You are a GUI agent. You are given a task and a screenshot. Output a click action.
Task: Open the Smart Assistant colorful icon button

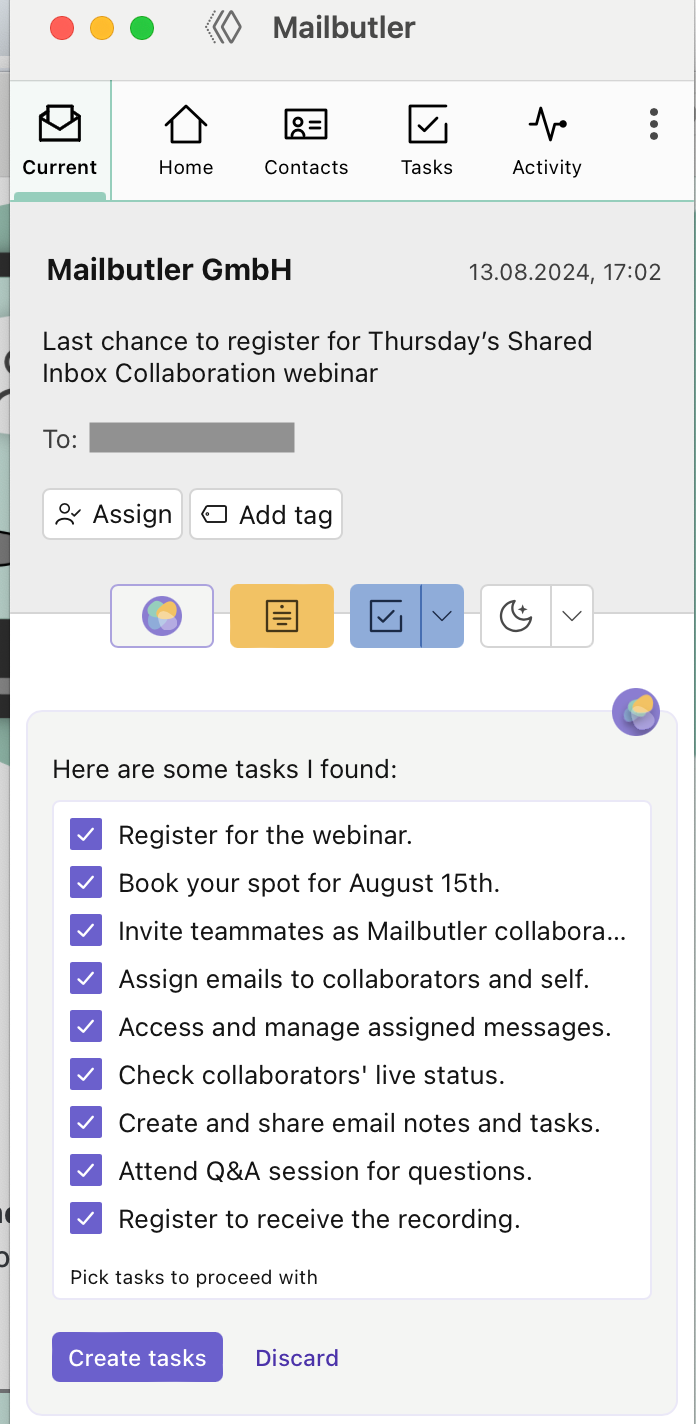click(x=162, y=616)
